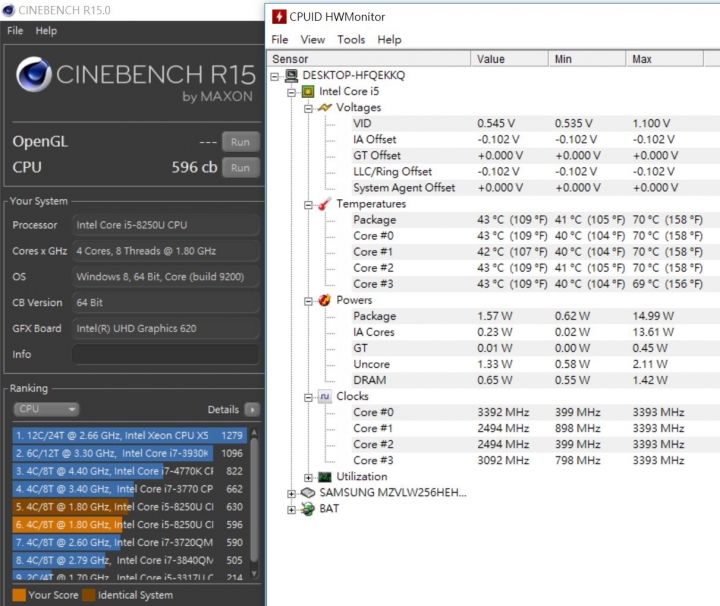The height and width of the screenshot is (606, 720).
Task: Select ranking row 8 Core i7-3840QM
Action: (x=130, y=561)
